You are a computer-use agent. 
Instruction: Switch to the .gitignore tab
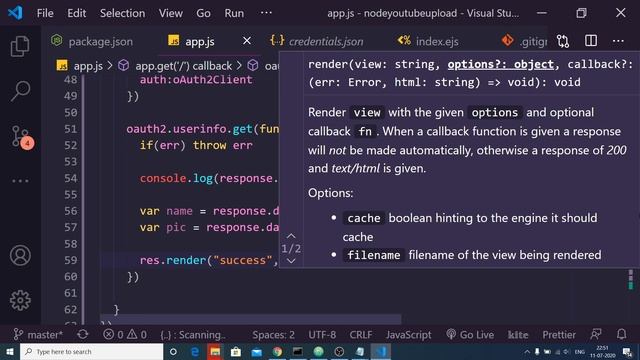[x=524, y=41]
